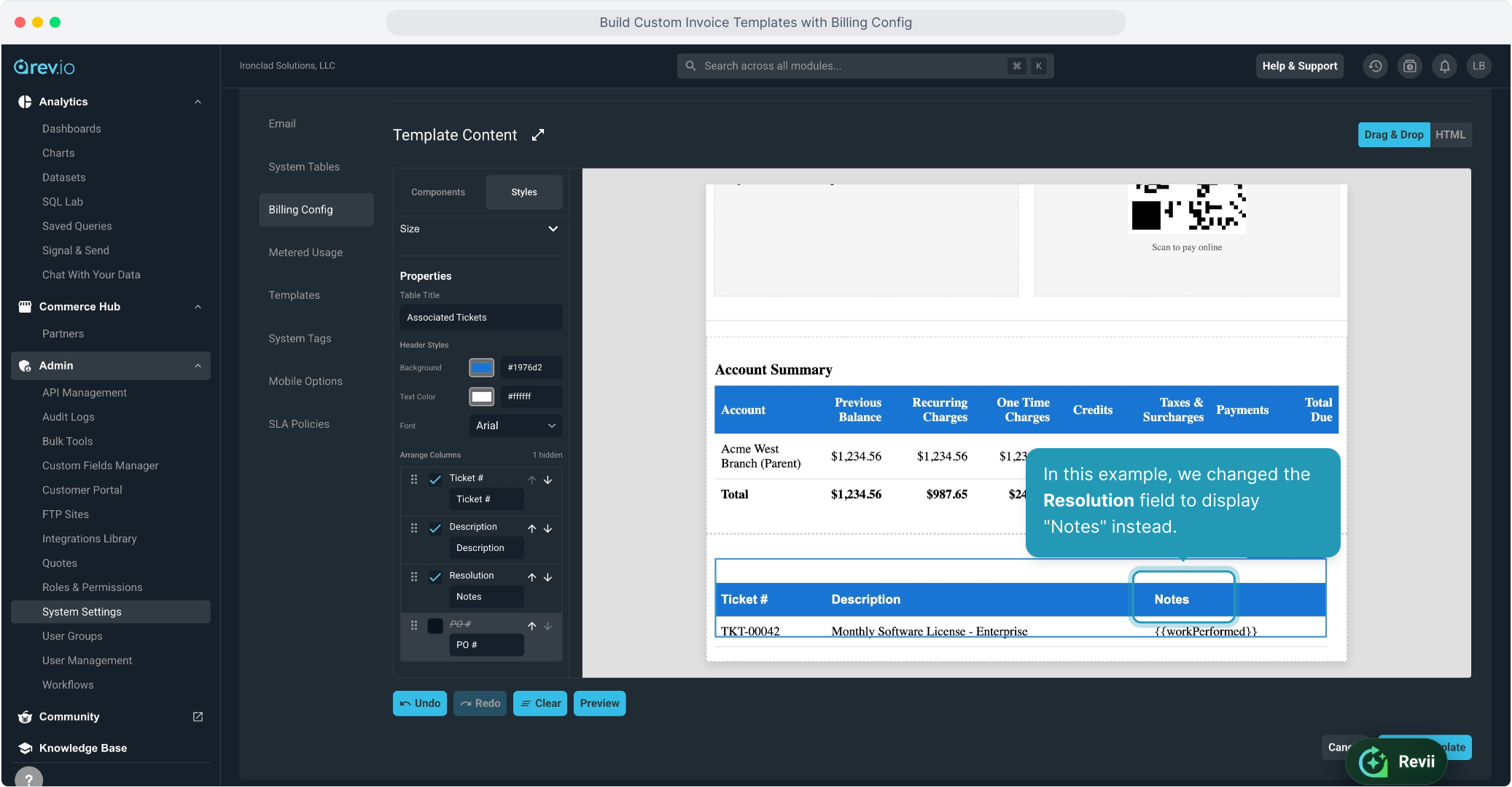Collapse the Analytics section

coord(198,102)
